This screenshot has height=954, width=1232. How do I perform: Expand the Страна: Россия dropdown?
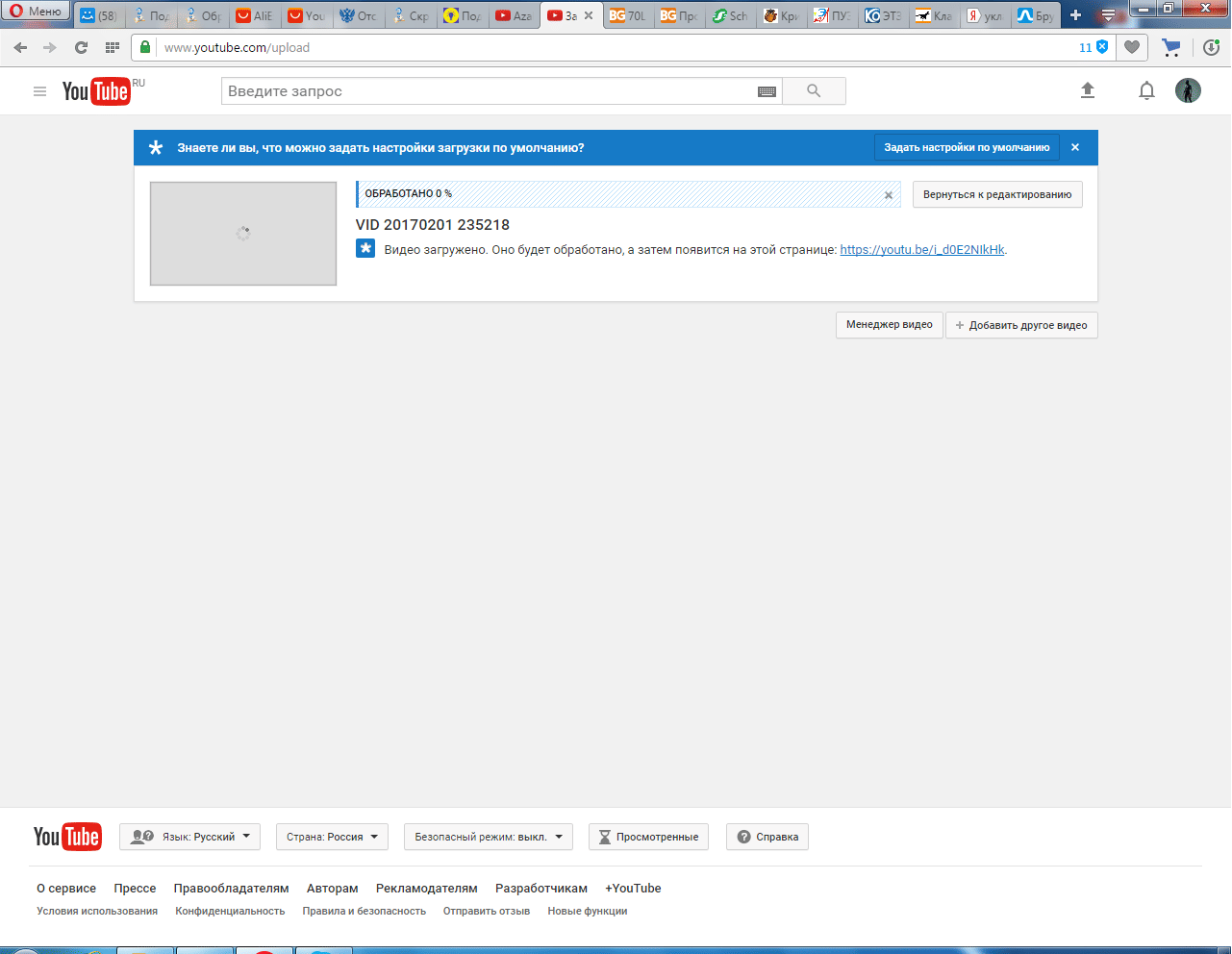tap(332, 837)
